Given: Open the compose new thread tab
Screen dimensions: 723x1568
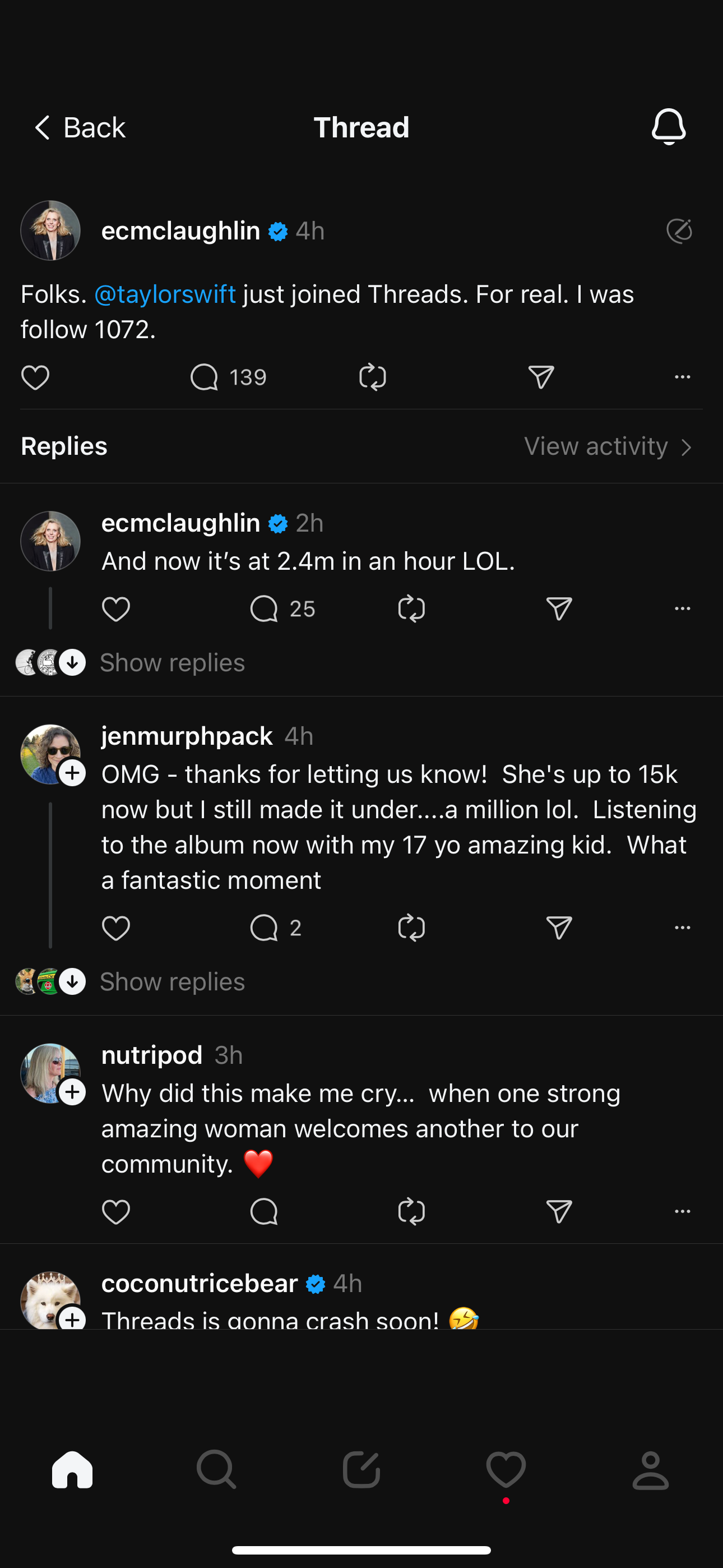Looking at the screenshot, I should coord(361,1469).
